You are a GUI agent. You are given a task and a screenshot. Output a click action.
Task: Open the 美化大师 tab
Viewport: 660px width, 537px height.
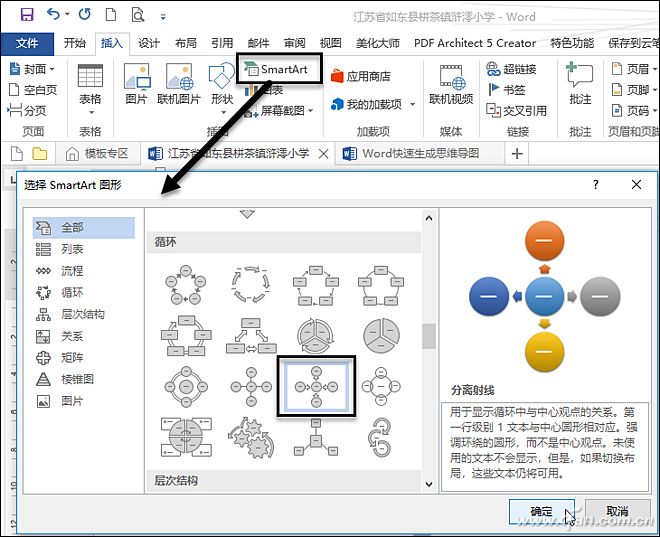[x=378, y=43]
